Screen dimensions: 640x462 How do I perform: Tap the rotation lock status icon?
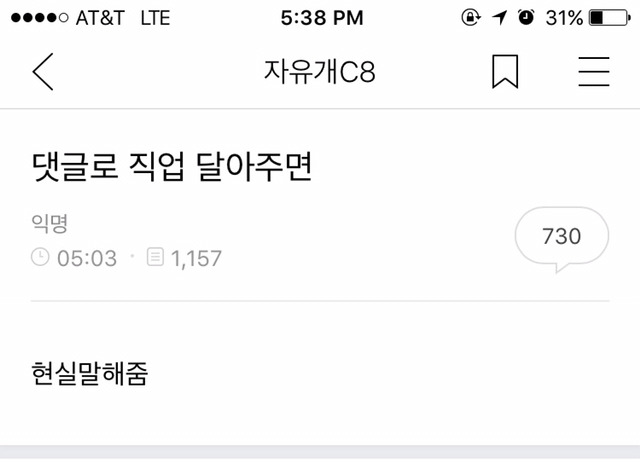(471, 18)
